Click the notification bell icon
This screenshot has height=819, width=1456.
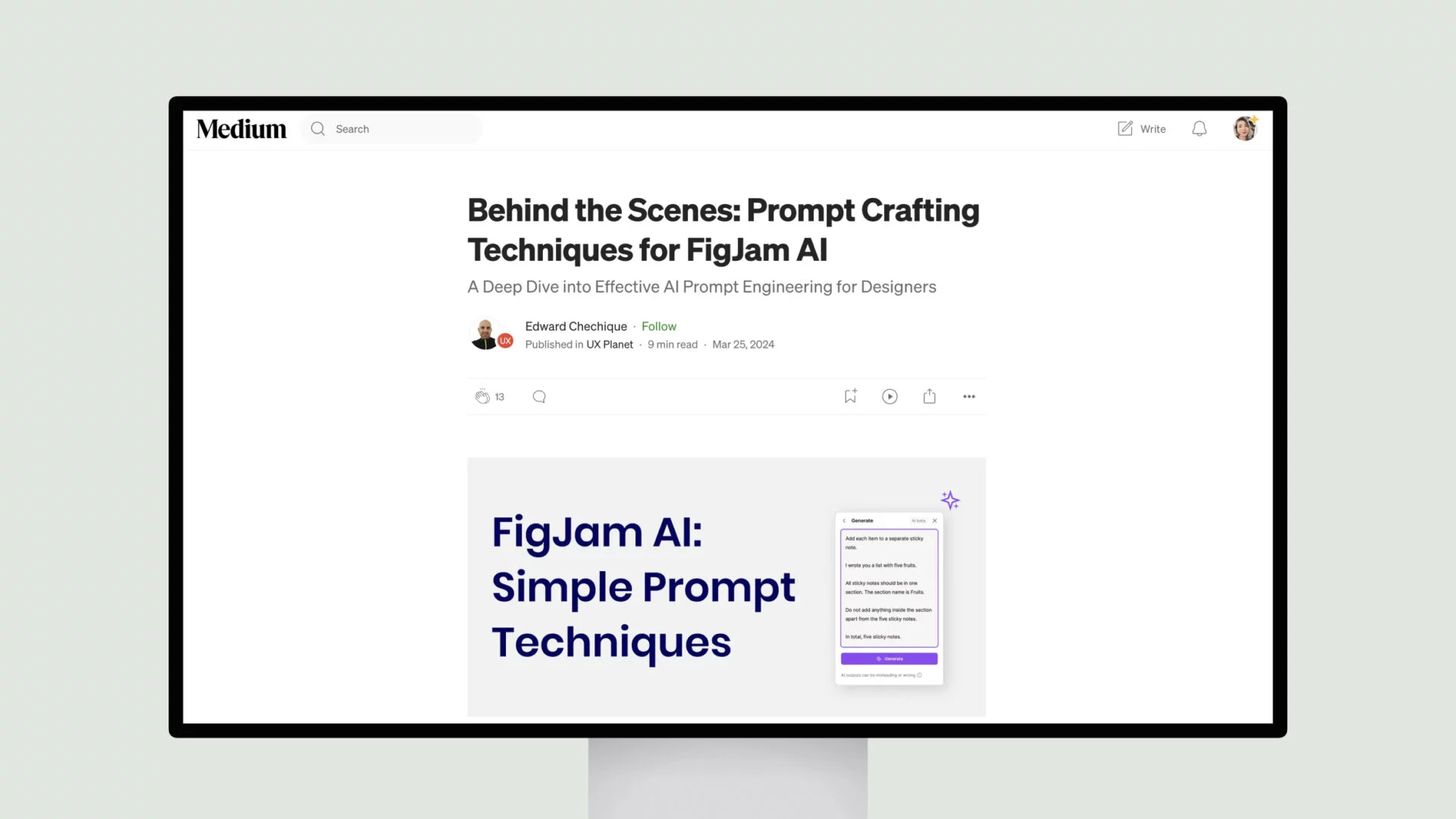(1199, 128)
